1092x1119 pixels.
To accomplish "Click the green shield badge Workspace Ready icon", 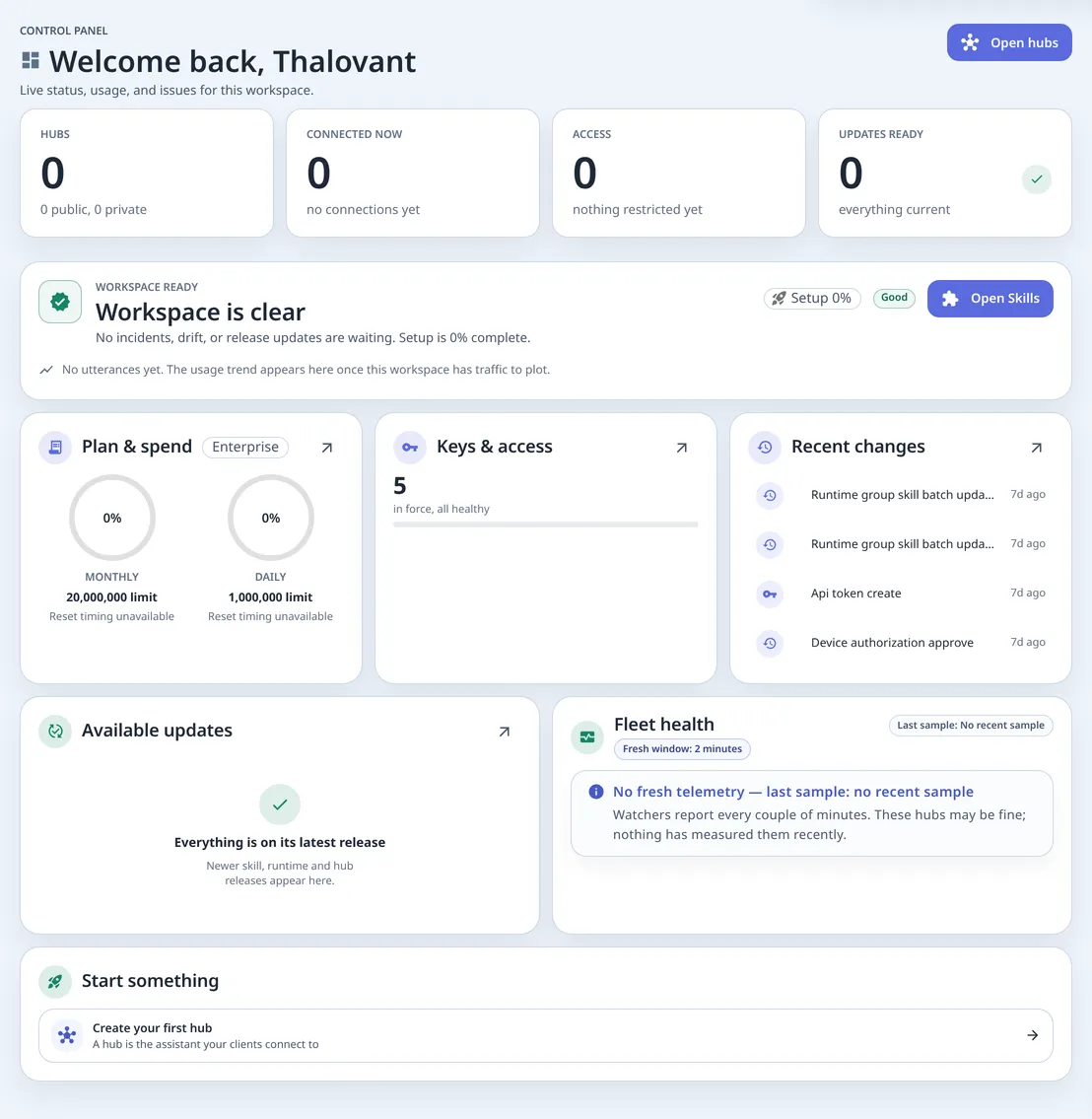I will click(60, 302).
